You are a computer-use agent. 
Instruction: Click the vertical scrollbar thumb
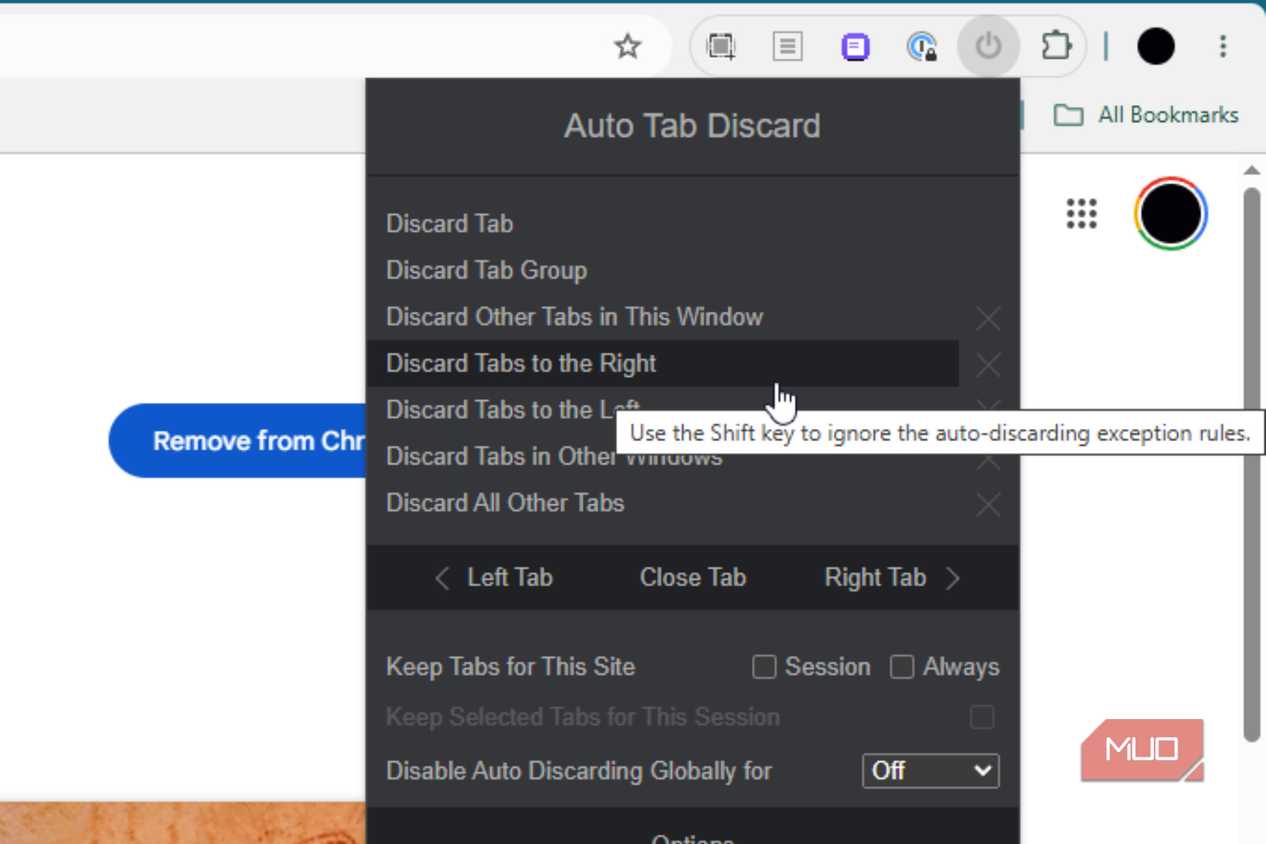pyautogui.click(x=1252, y=464)
